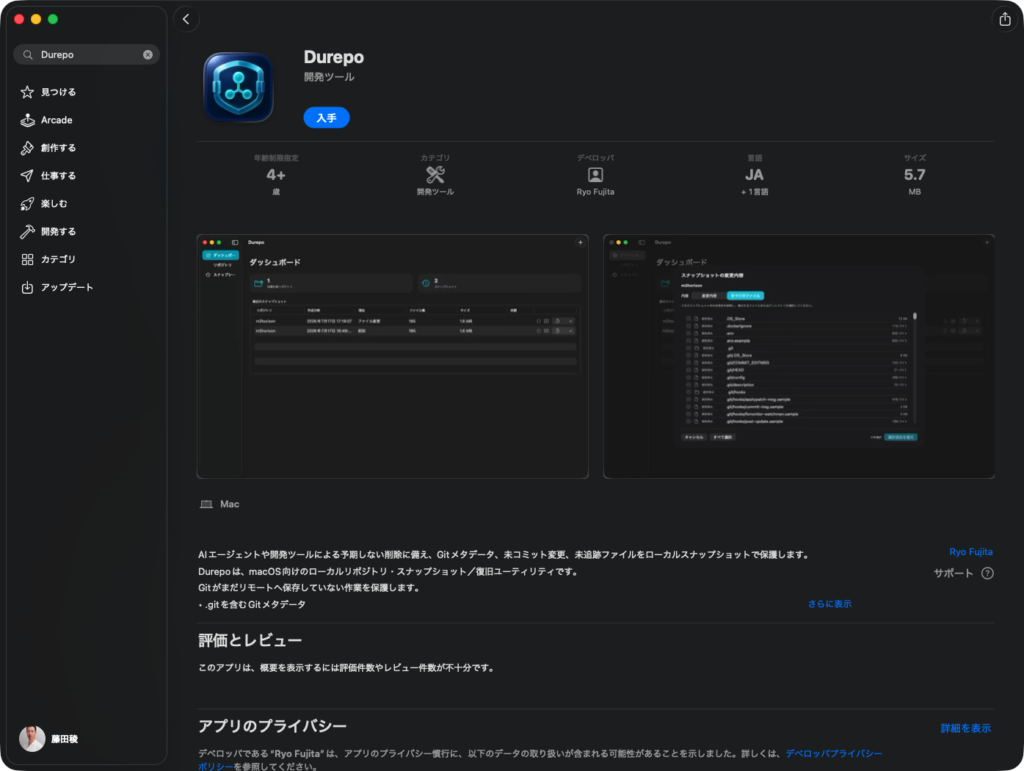Clear the Durepo search text
1024x771 pixels.
148,55
